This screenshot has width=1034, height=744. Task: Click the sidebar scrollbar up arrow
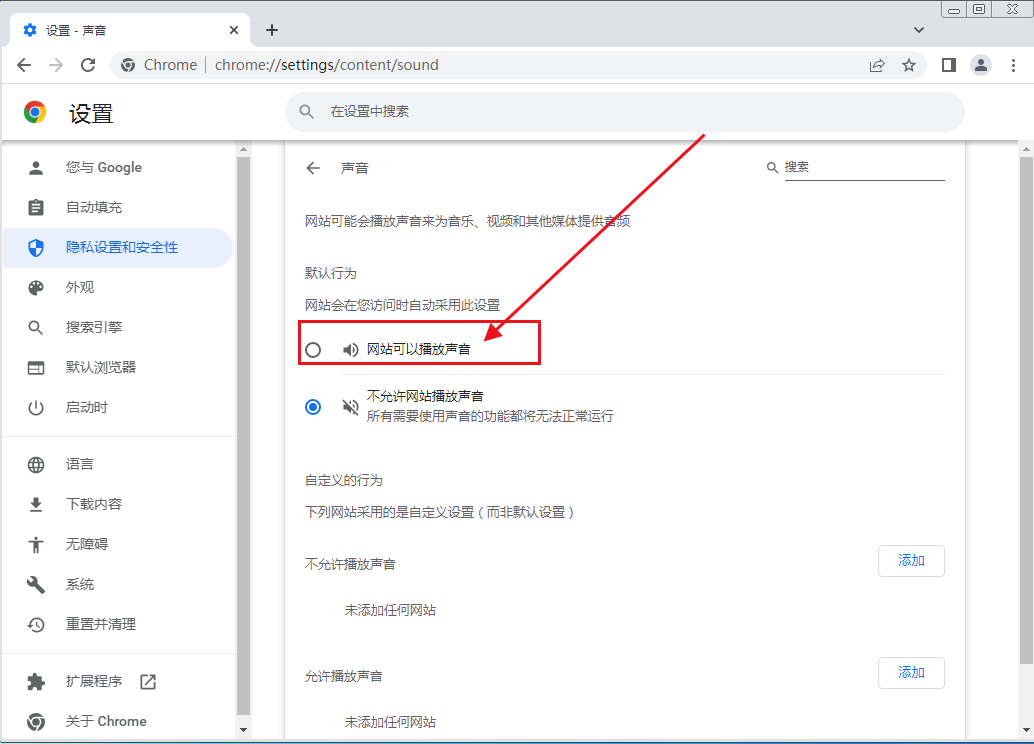243,150
